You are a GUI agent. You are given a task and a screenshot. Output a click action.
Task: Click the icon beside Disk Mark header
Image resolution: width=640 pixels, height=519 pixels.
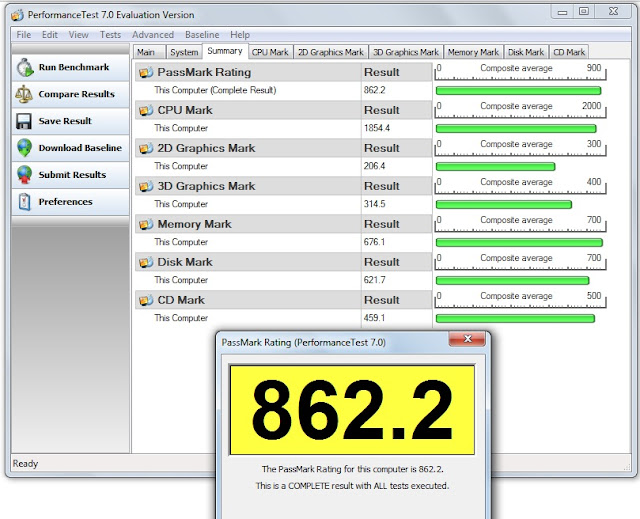tap(146, 262)
